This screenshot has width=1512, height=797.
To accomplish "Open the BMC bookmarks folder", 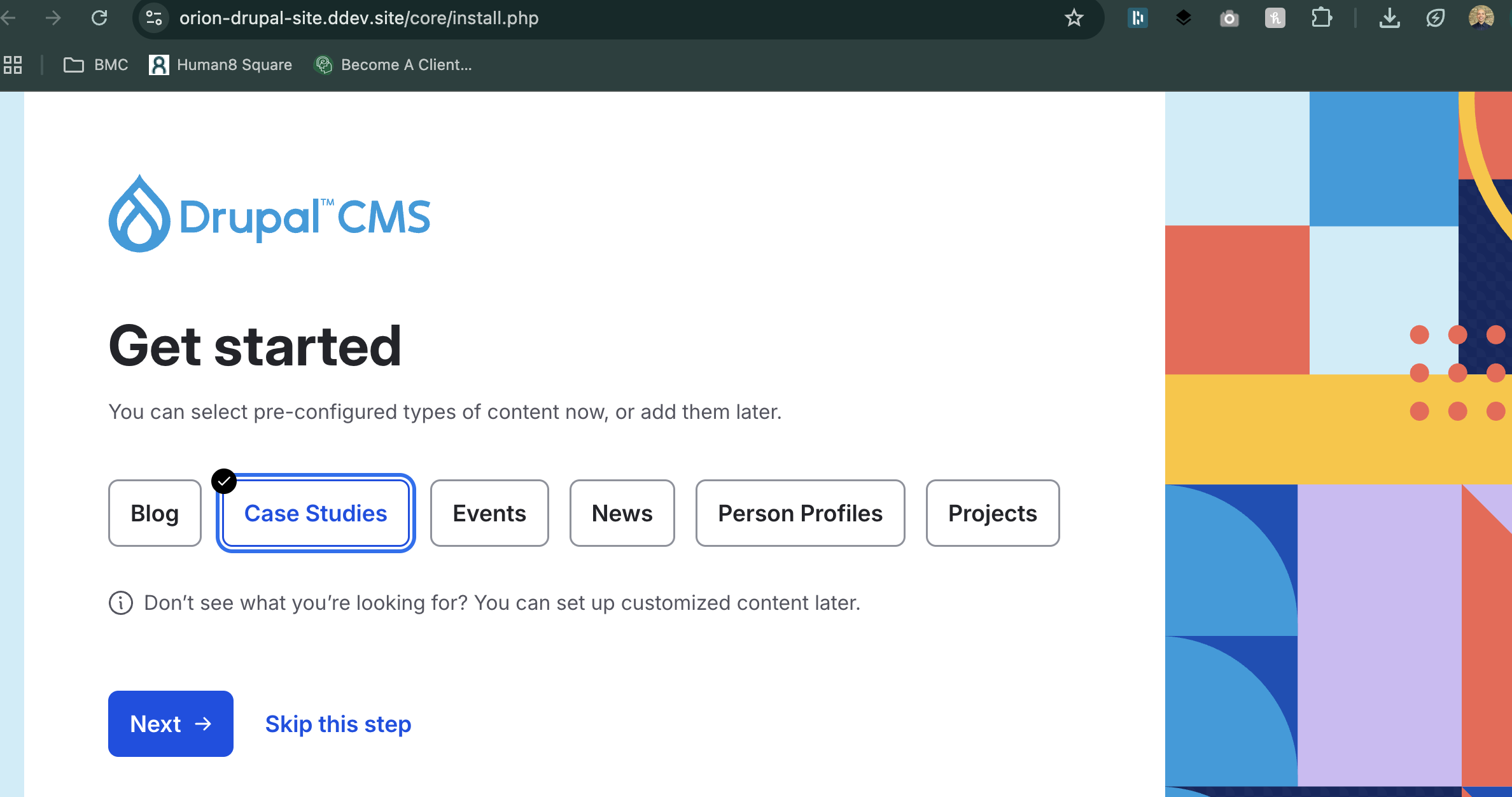I will 96,65.
